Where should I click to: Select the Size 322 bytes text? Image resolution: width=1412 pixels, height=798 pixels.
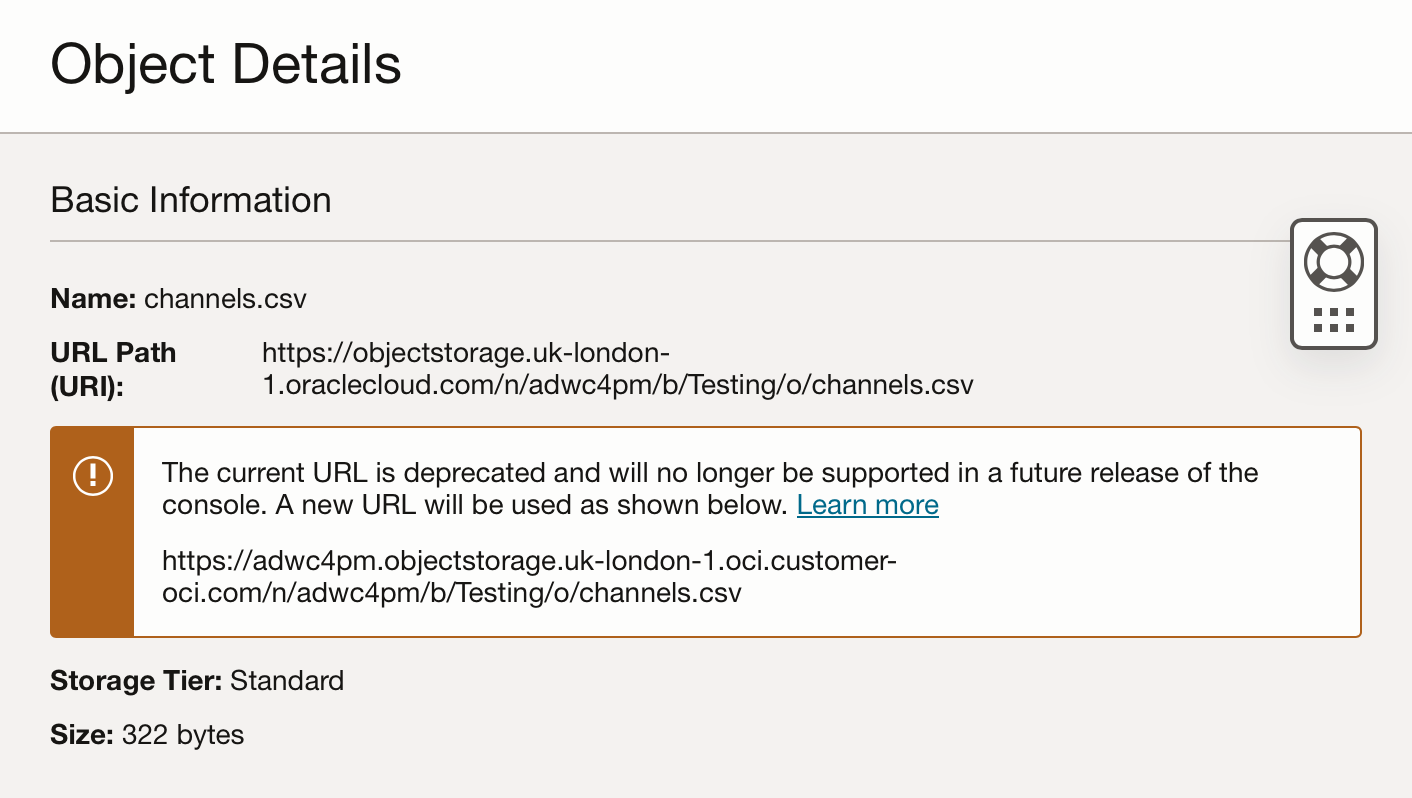146,735
